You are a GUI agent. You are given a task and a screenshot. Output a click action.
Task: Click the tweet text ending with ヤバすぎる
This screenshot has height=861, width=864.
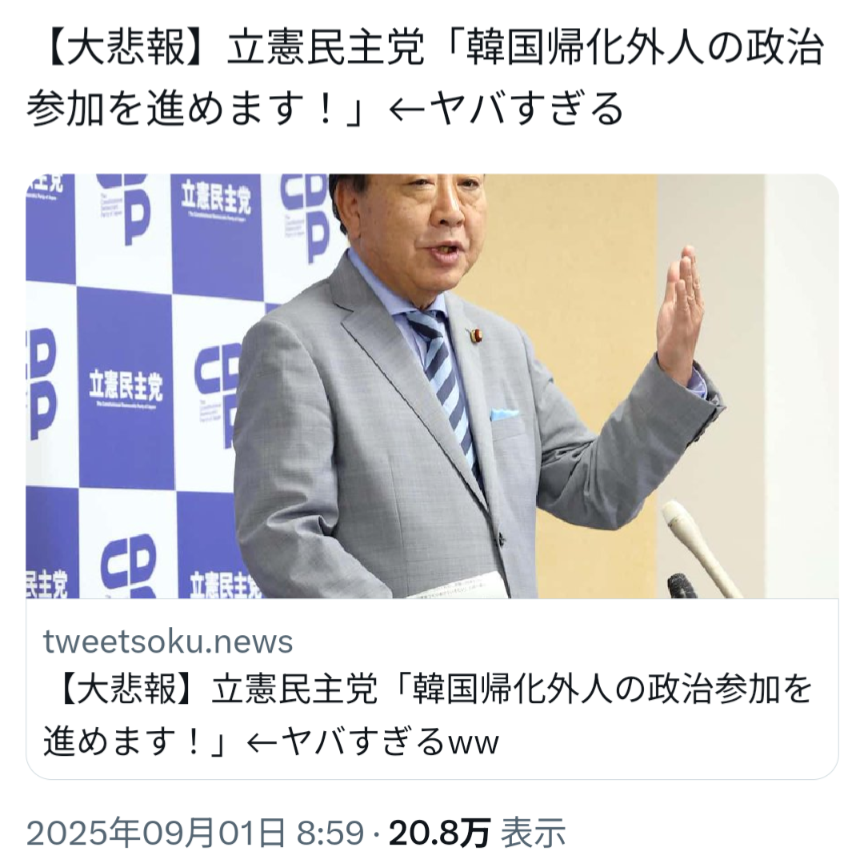point(425,77)
